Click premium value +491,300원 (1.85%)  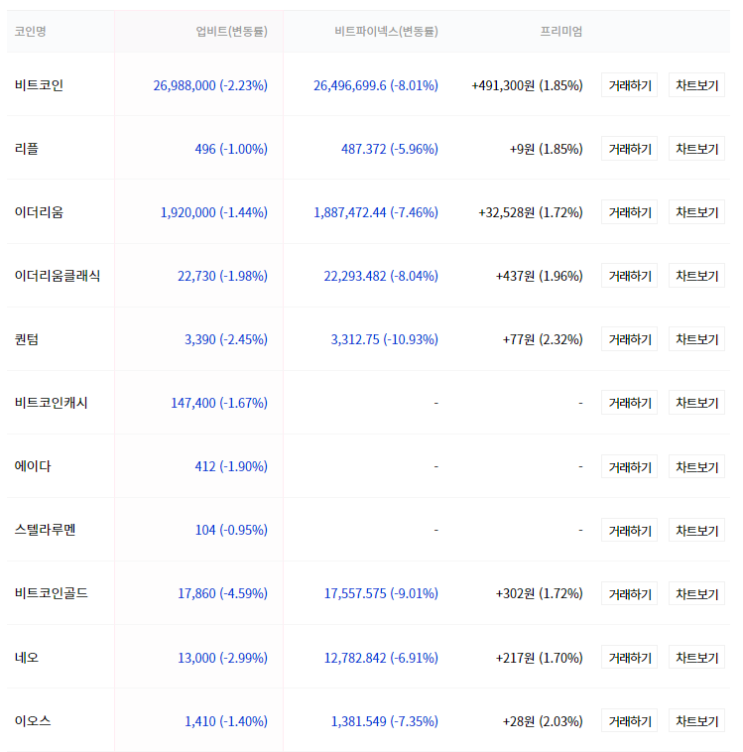tap(527, 85)
